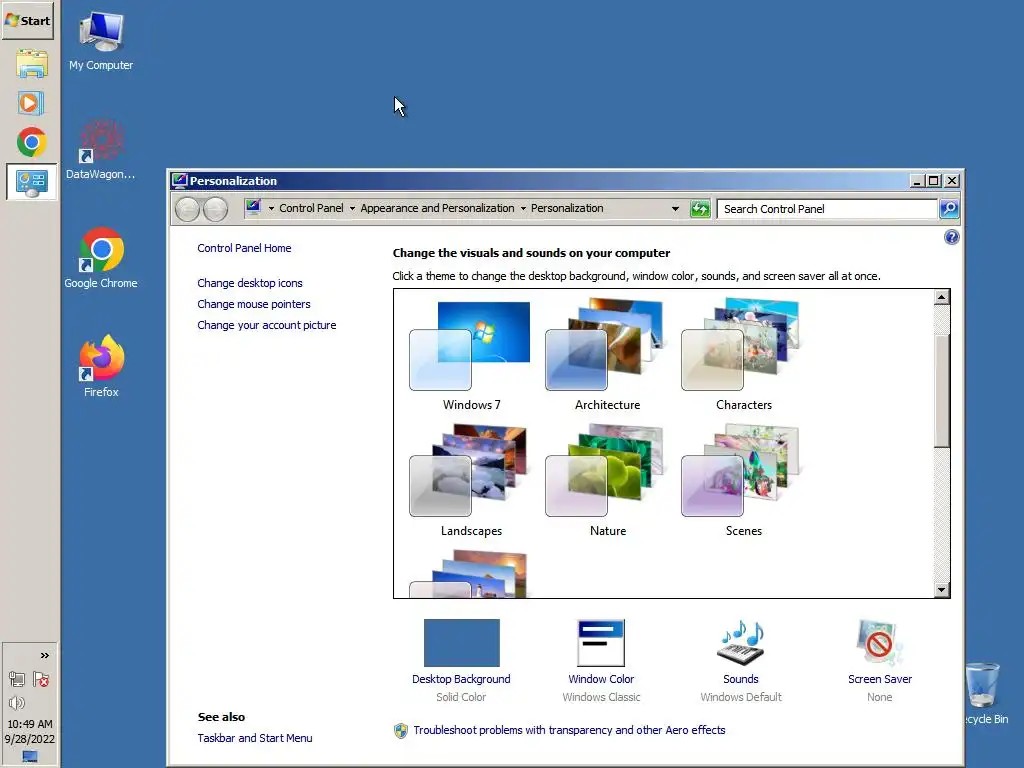Expand dropdown arrow after Appearance and Personalization

coord(523,208)
